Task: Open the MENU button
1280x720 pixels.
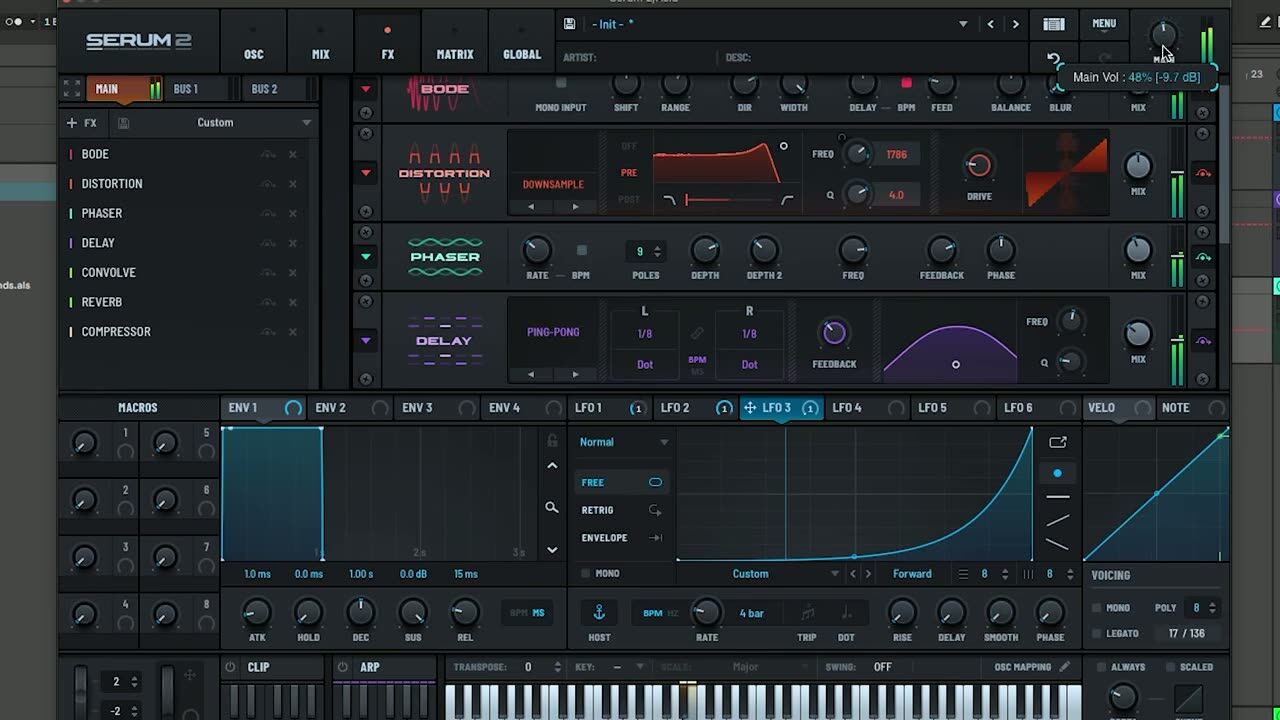Action: click(x=1104, y=24)
